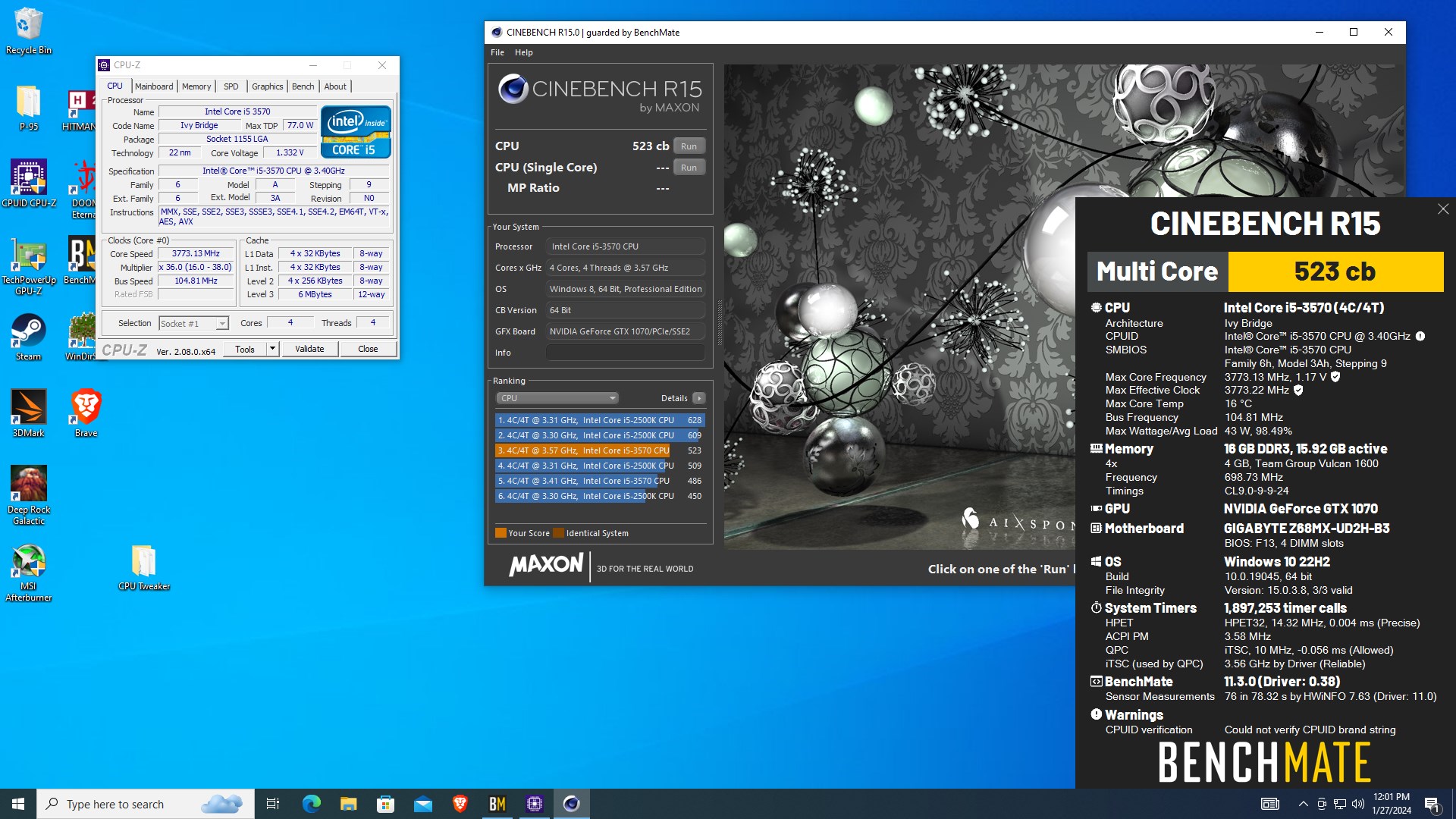Expand ranking Details arrow button
1456x819 pixels.
[699, 398]
